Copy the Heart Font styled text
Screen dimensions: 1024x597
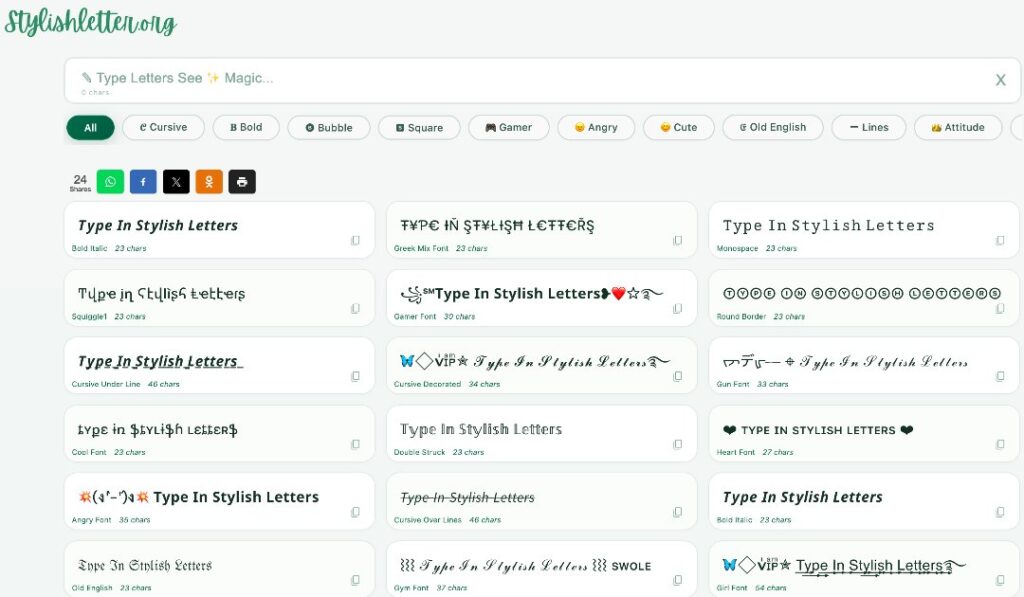pyautogui.click(x=1000, y=444)
